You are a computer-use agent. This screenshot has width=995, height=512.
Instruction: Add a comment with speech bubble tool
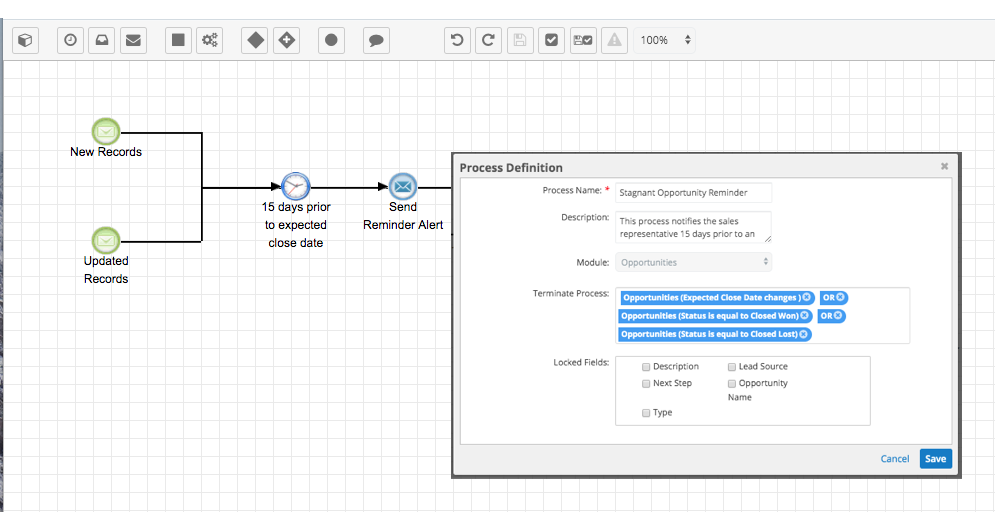(x=376, y=40)
